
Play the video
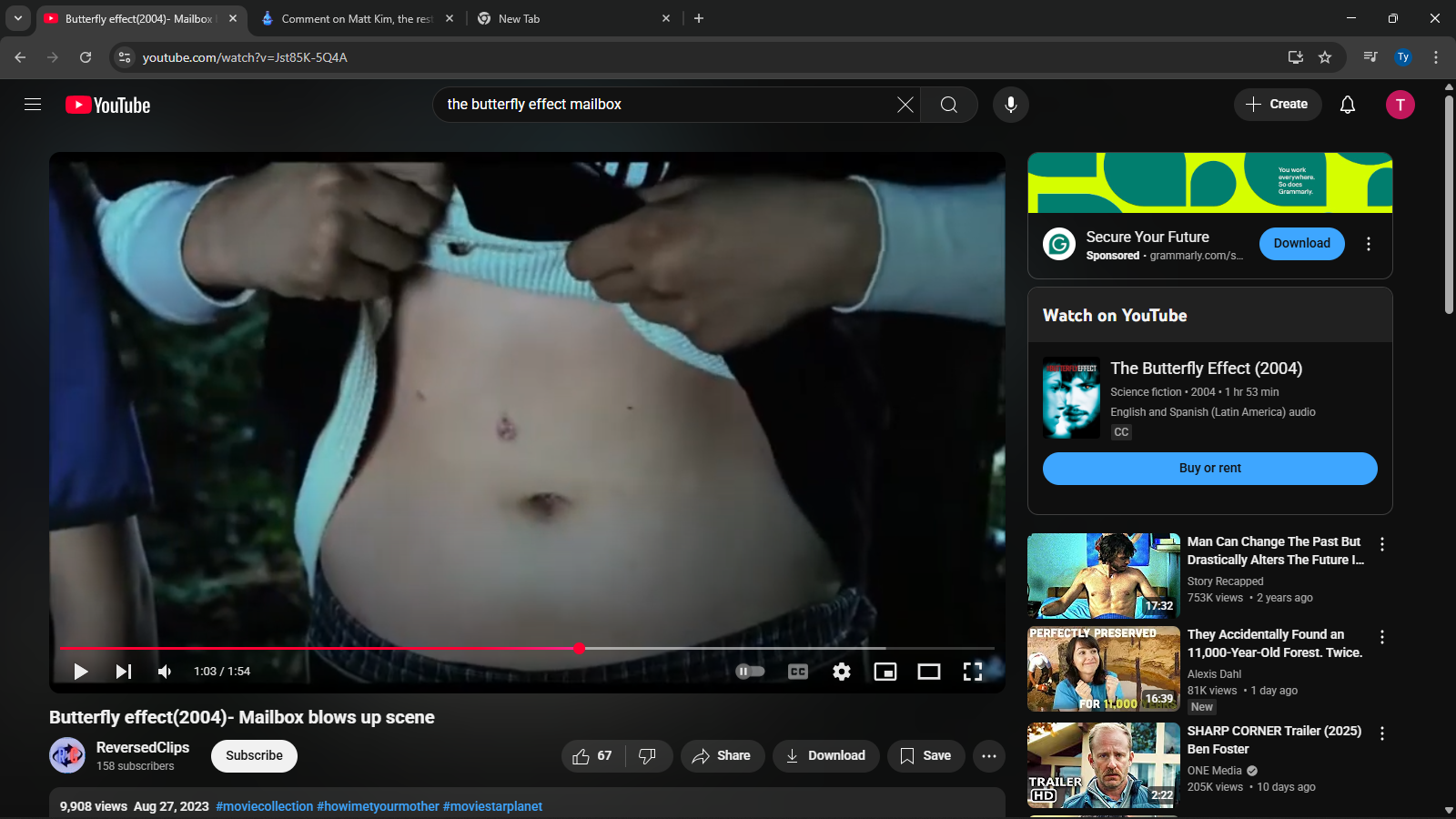click(81, 672)
